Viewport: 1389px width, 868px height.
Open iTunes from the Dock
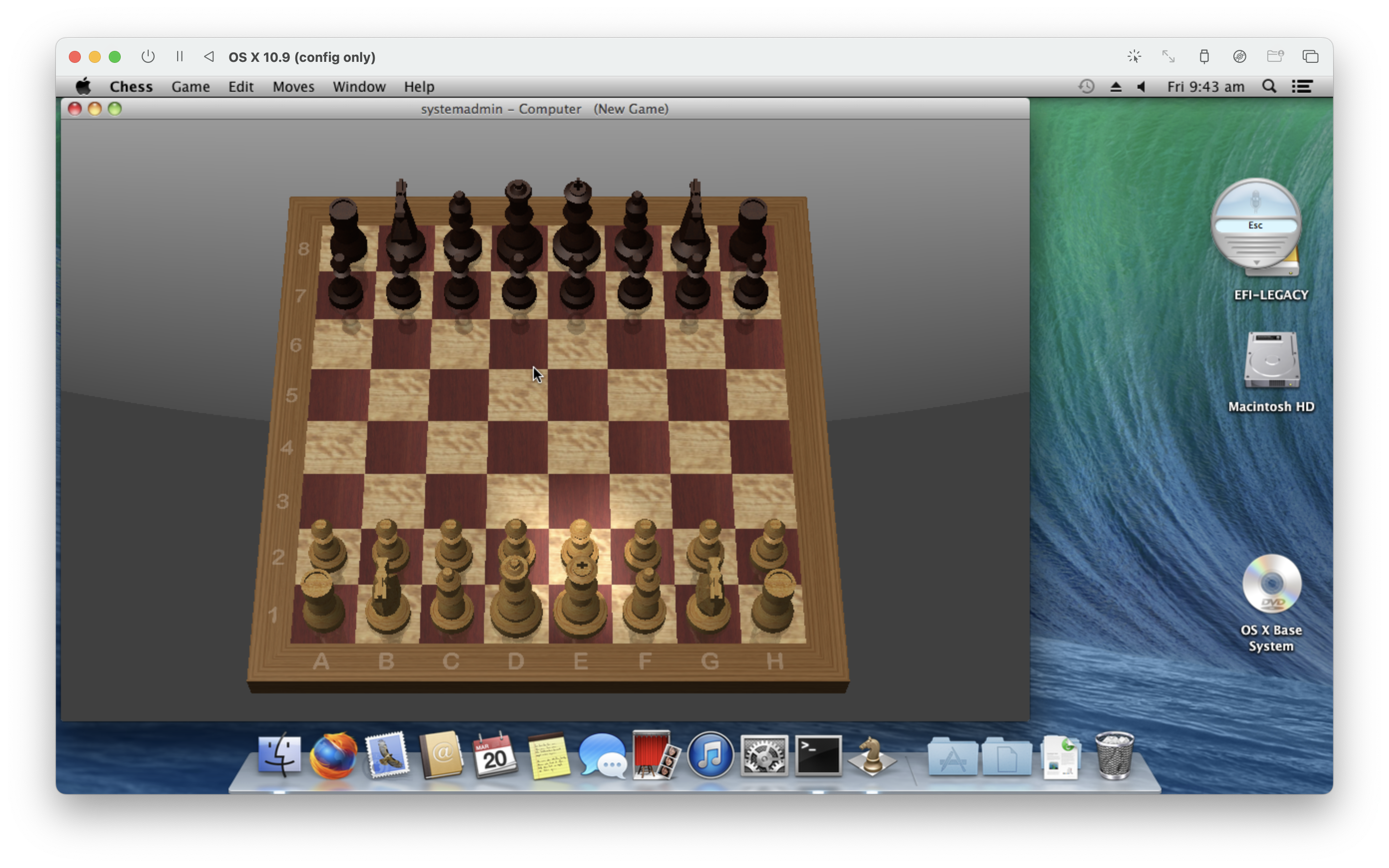[x=710, y=755]
